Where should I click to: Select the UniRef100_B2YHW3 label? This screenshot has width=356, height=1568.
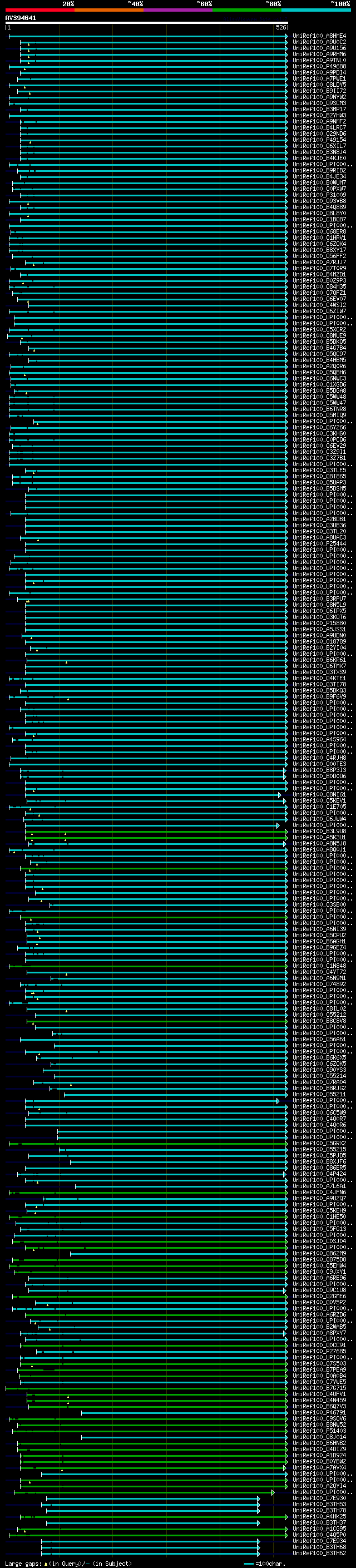click(x=319, y=116)
